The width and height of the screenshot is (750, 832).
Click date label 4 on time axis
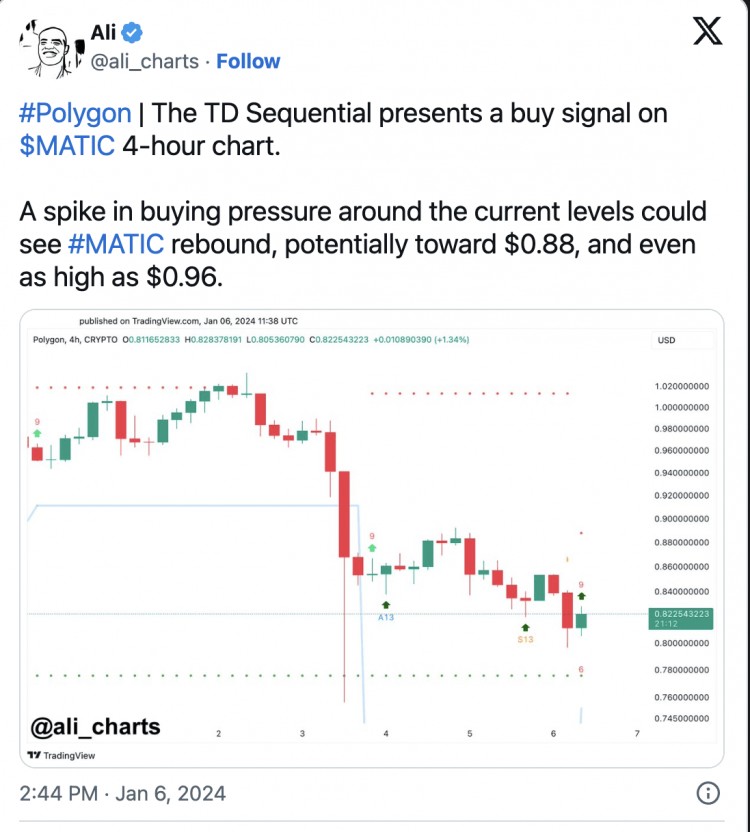[x=386, y=734]
